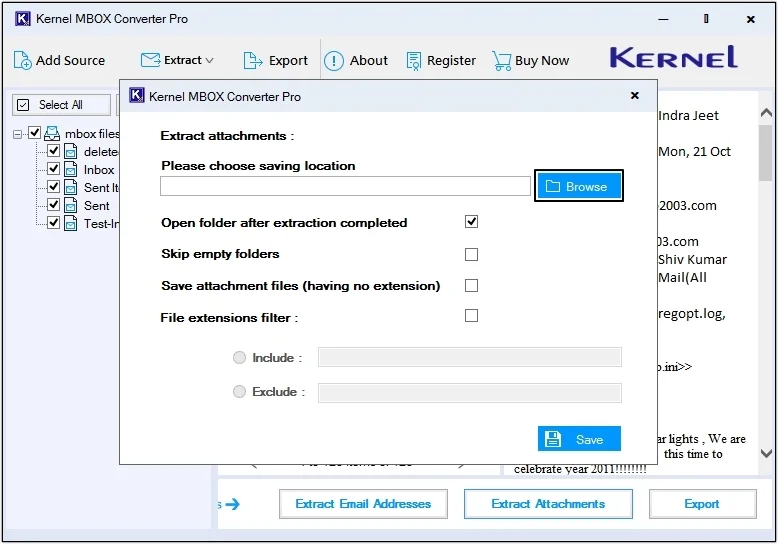Enable Skip empty folders checkbox

[471, 254]
